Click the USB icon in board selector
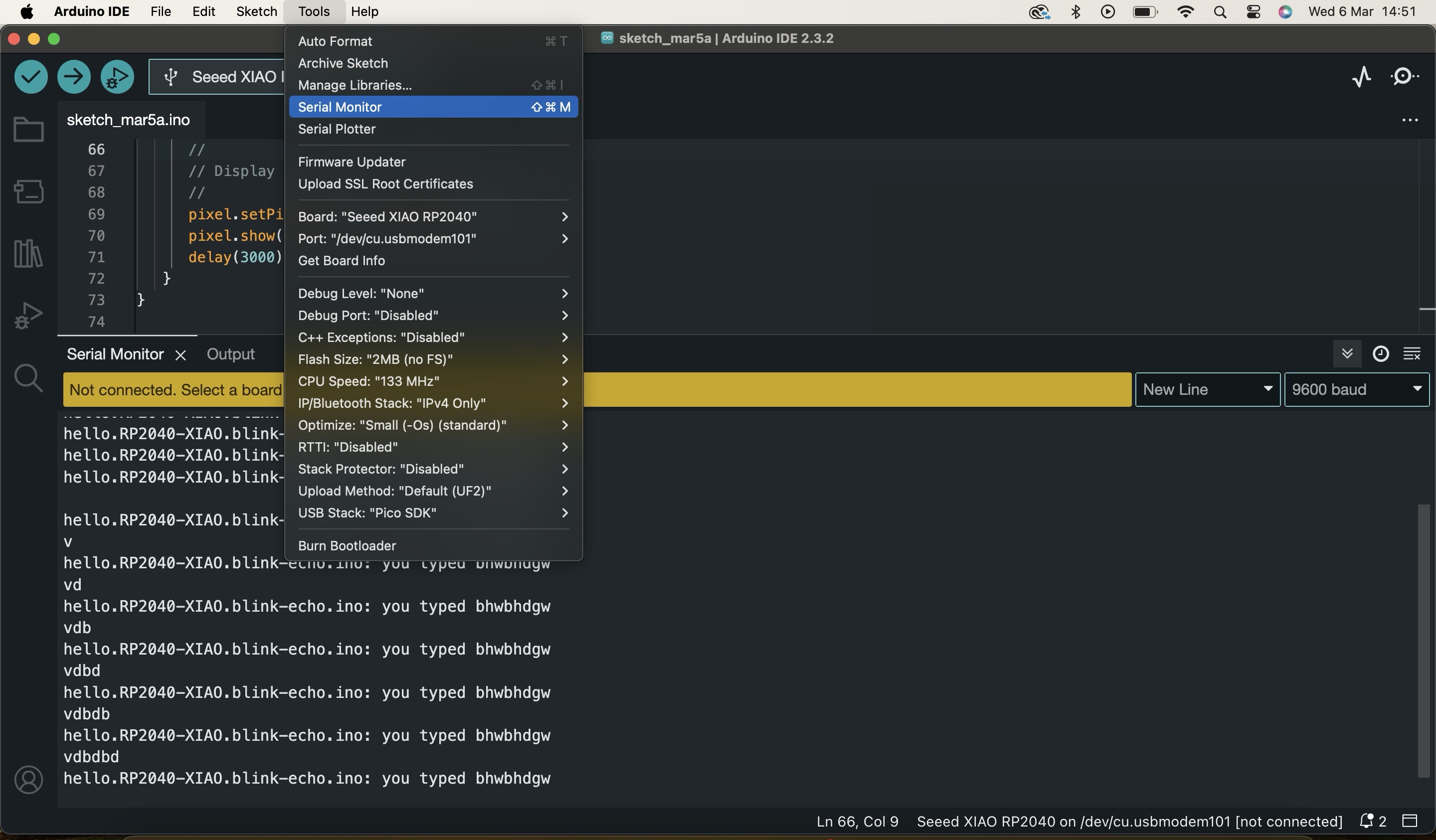The width and height of the screenshot is (1436, 840). pyautogui.click(x=171, y=76)
